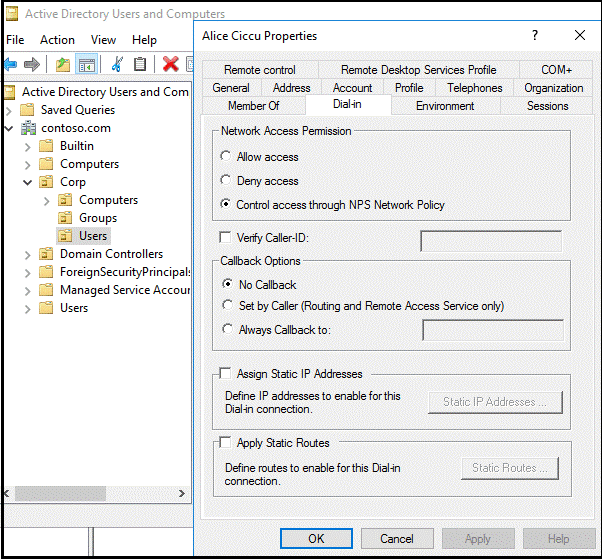Click the OK button
The image size is (602, 559).
pos(316,538)
